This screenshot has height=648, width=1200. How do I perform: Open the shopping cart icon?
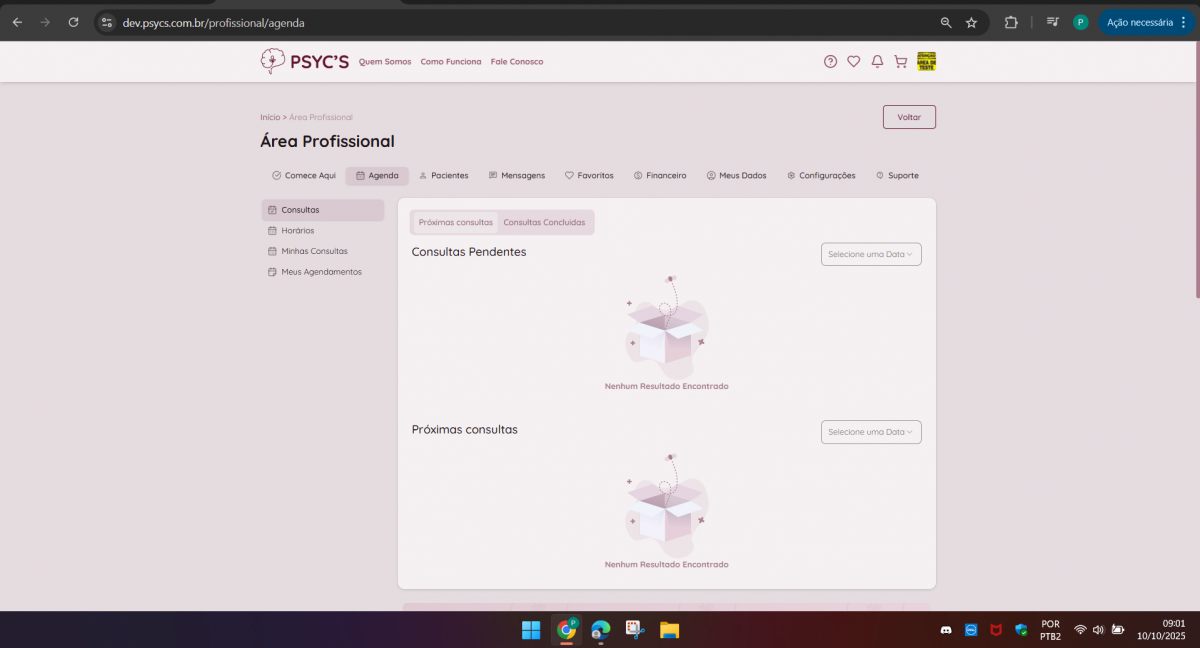coord(900,62)
